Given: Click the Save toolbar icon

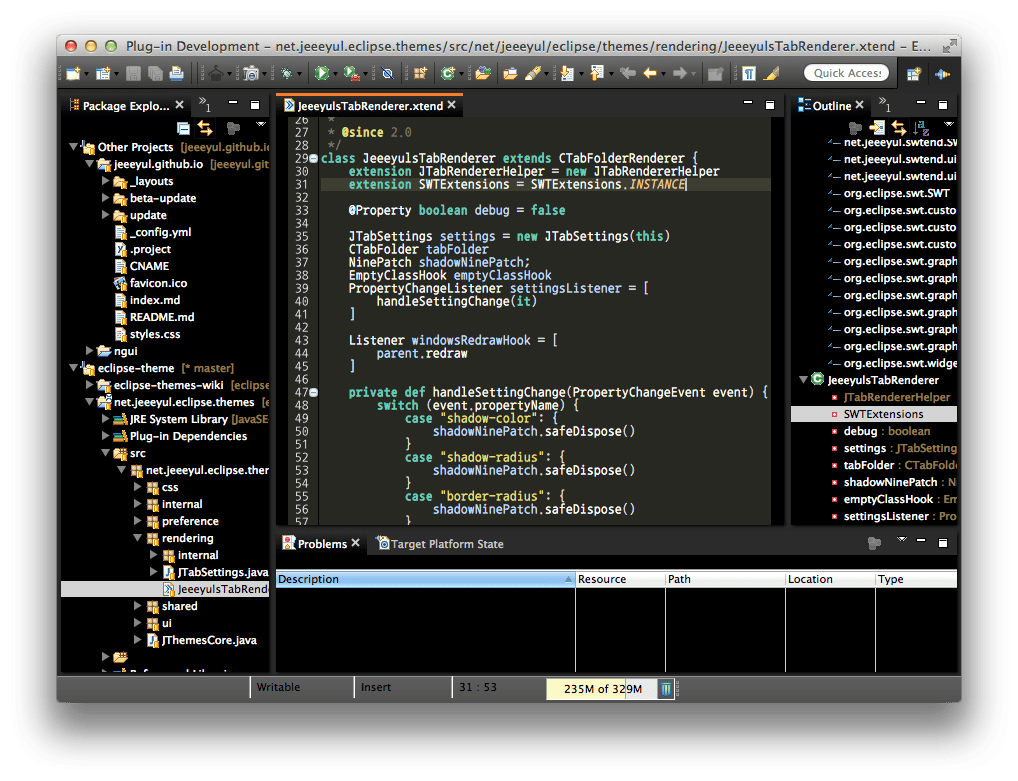Looking at the screenshot, I should point(132,73).
